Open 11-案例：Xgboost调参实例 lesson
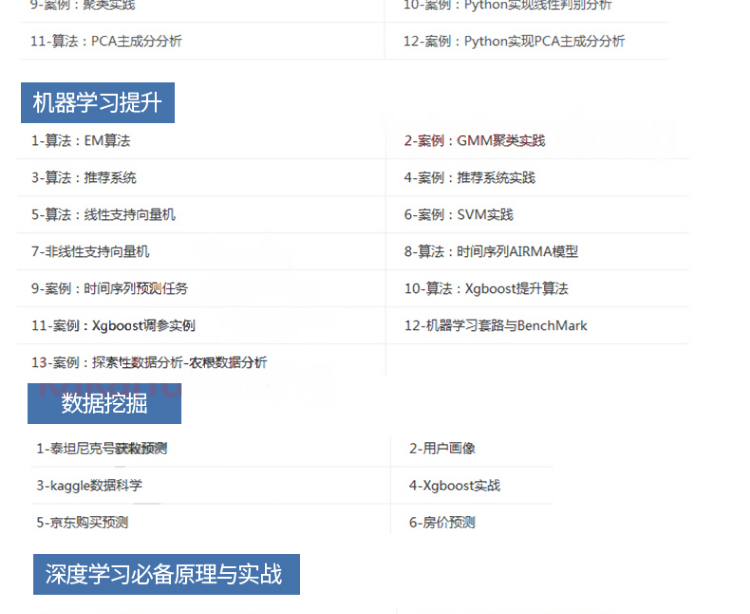The height and width of the screenshot is (614, 750). click(113, 326)
